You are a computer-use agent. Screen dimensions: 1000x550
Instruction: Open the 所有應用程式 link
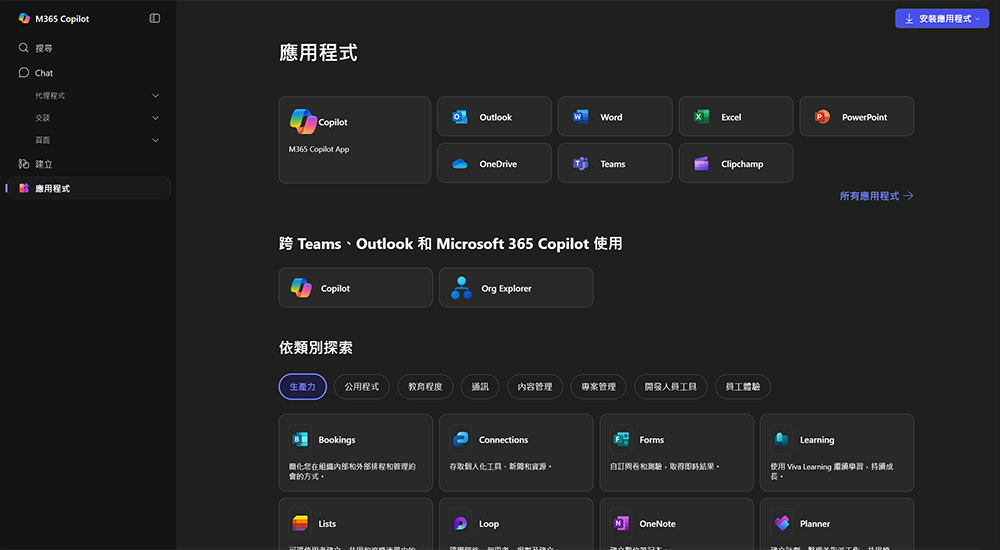click(x=876, y=196)
